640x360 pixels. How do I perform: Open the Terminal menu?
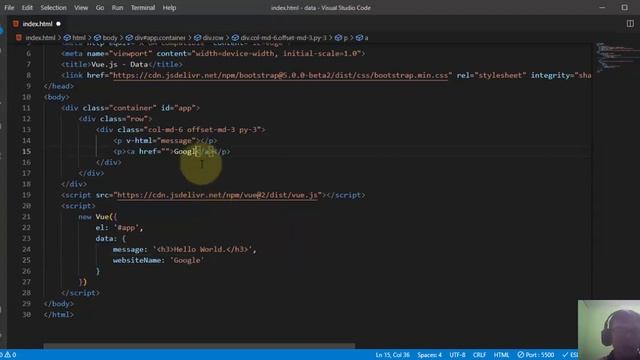click(x=142, y=8)
